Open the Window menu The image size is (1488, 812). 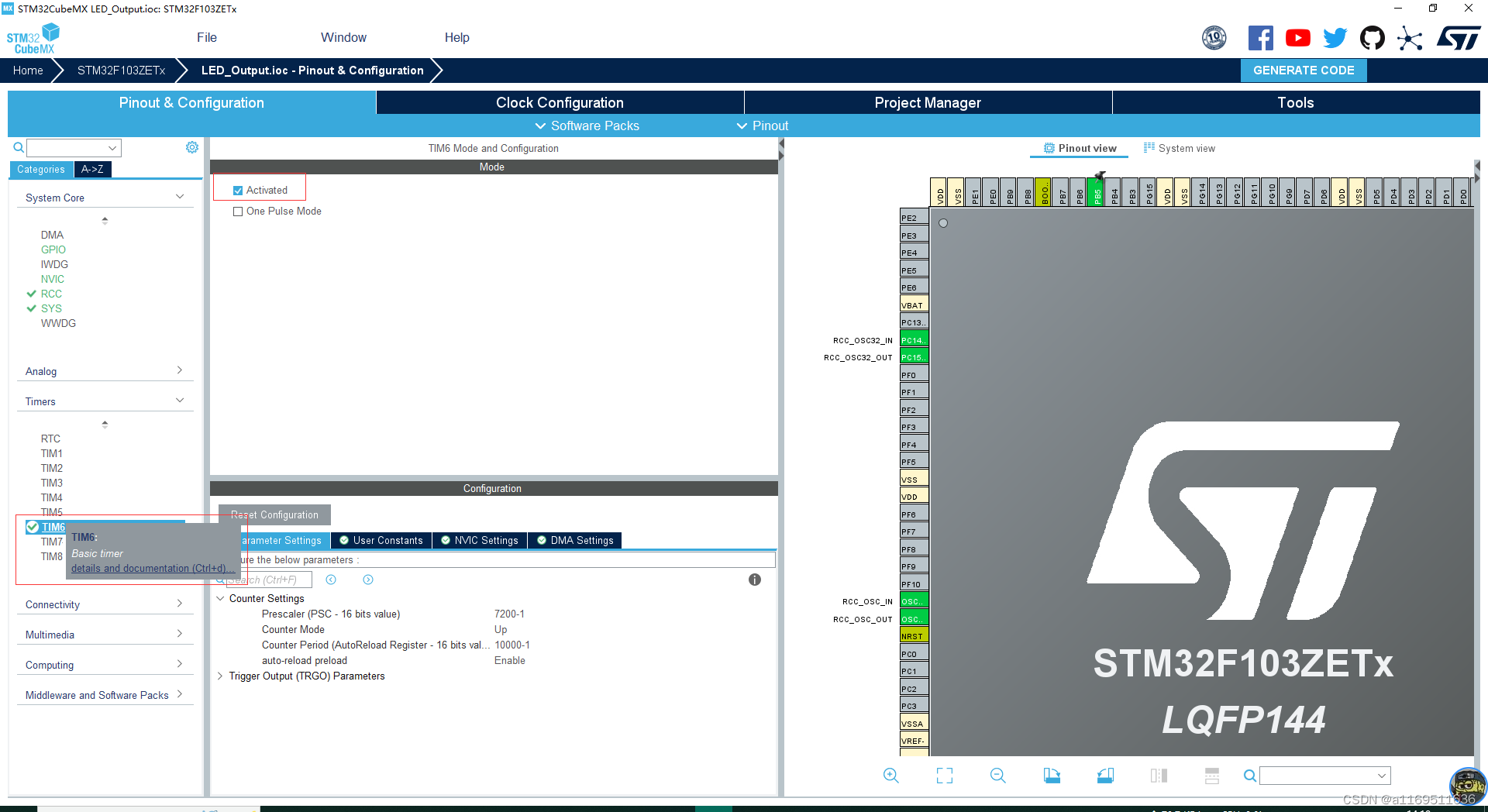click(x=343, y=37)
